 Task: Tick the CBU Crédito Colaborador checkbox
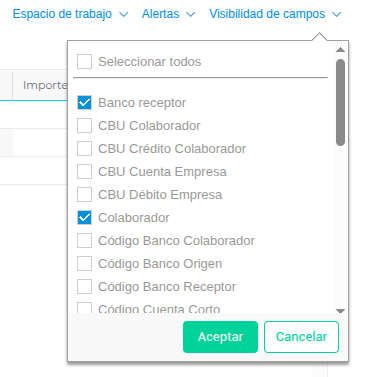84,149
